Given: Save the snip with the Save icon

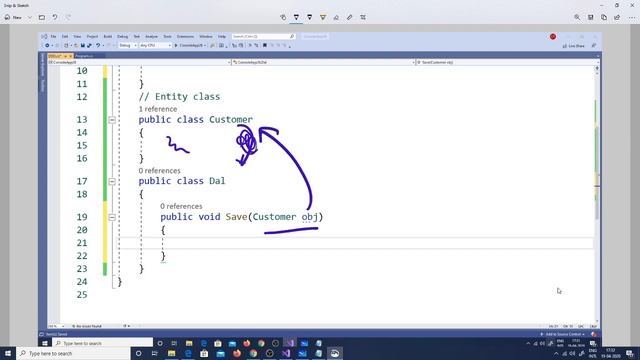Looking at the screenshot, I should coord(590,18).
